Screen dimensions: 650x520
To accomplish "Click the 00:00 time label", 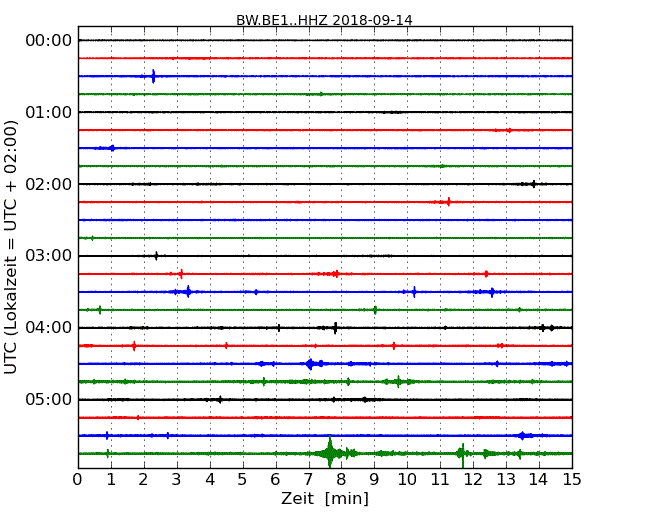I will tap(49, 41).
